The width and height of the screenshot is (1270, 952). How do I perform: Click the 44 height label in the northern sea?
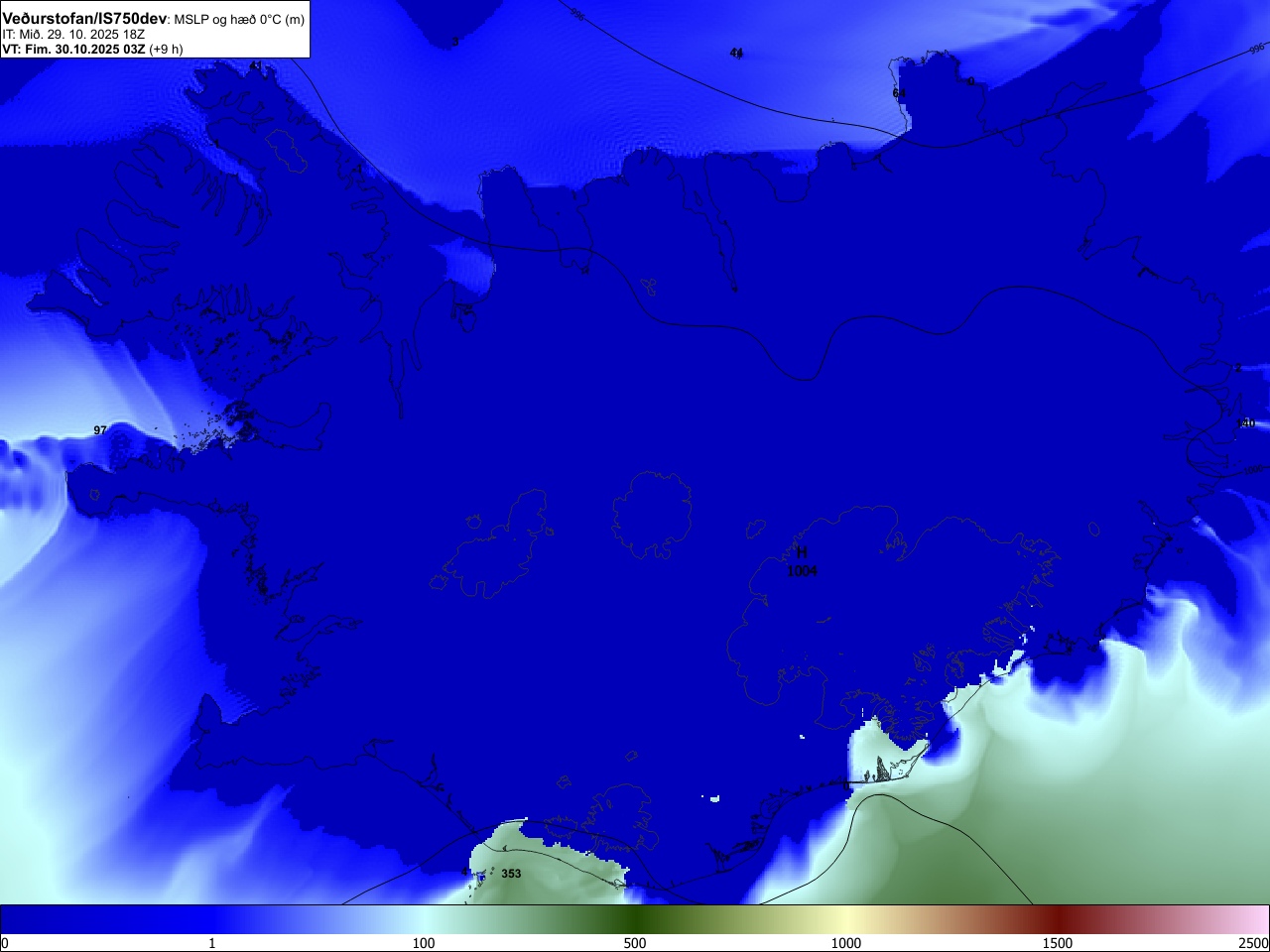click(x=736, y=53)
